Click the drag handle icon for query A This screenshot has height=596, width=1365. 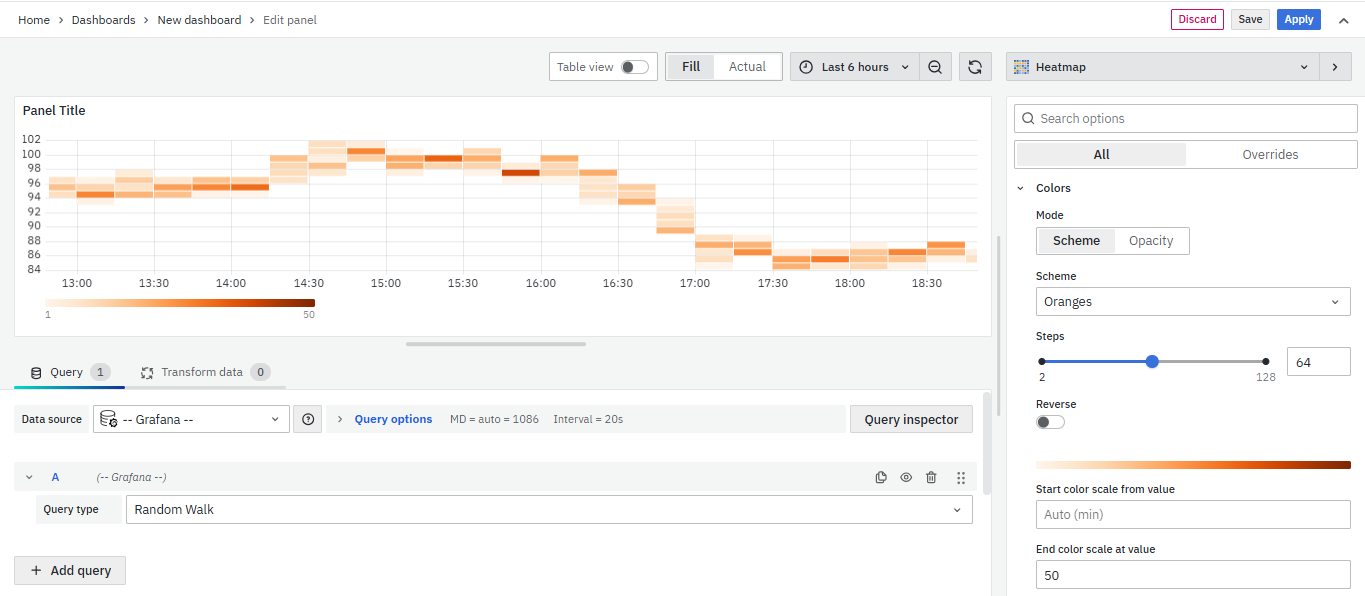(x=961, y=478)
